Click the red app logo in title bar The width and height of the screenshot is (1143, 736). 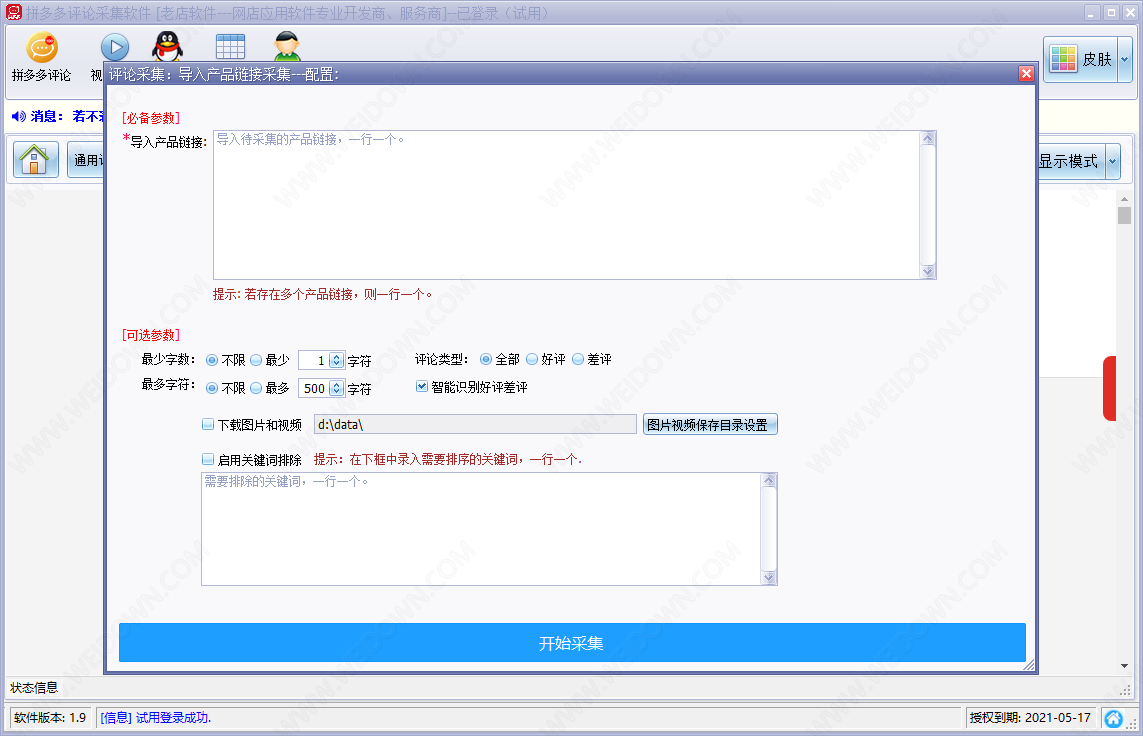(x=14, y=12)
